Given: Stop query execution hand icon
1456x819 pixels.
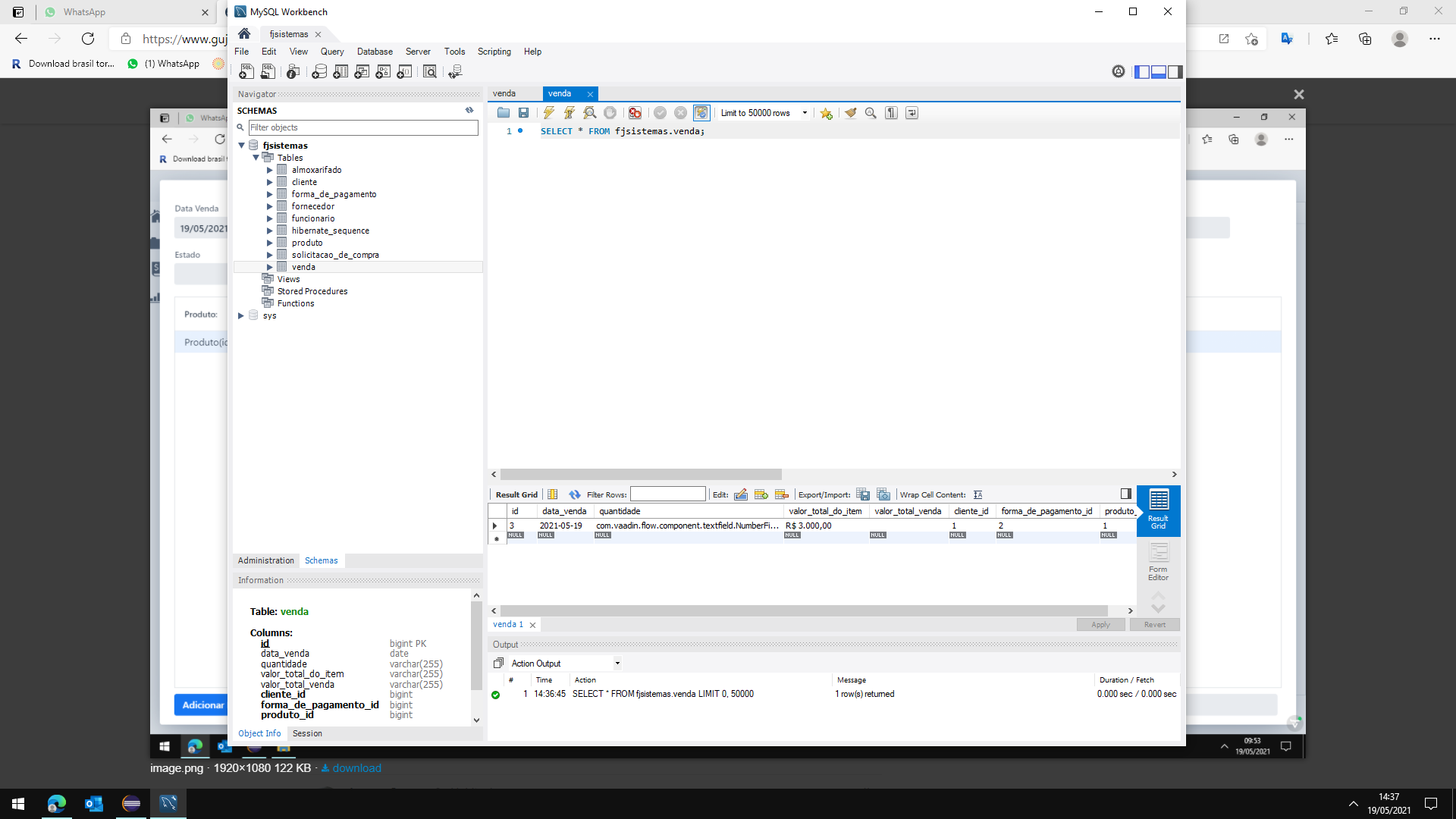Looking at the screenshot, I should point(610,113).
